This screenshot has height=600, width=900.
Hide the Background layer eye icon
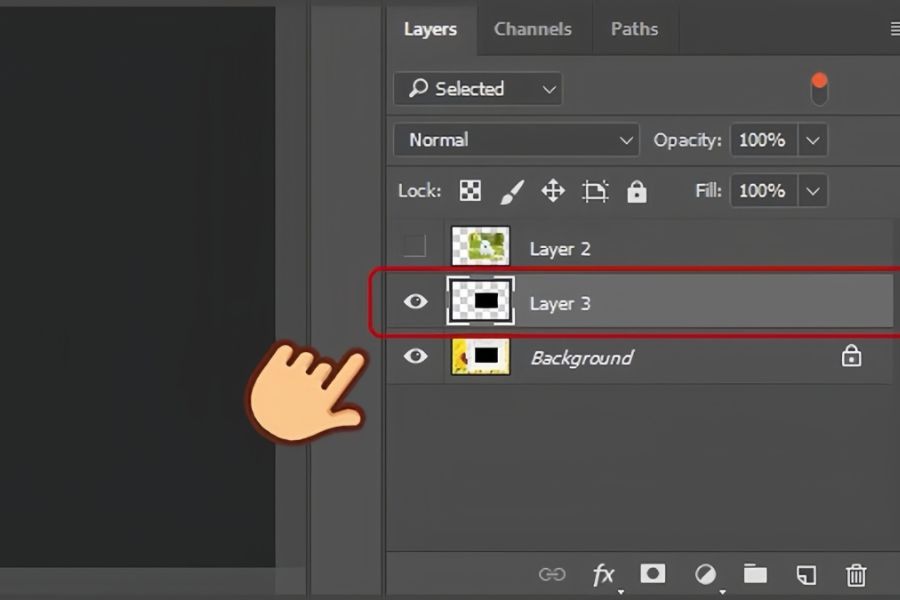coord(415,357)
